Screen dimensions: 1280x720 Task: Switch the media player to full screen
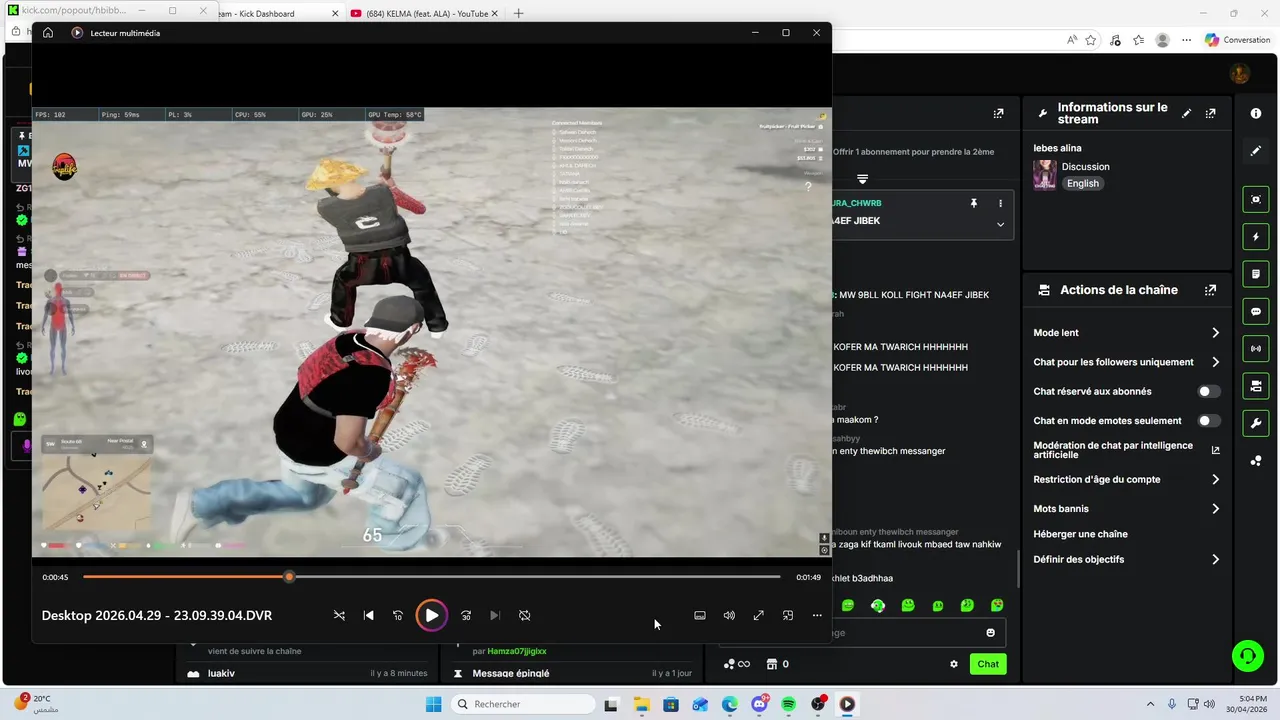[758, 615]
